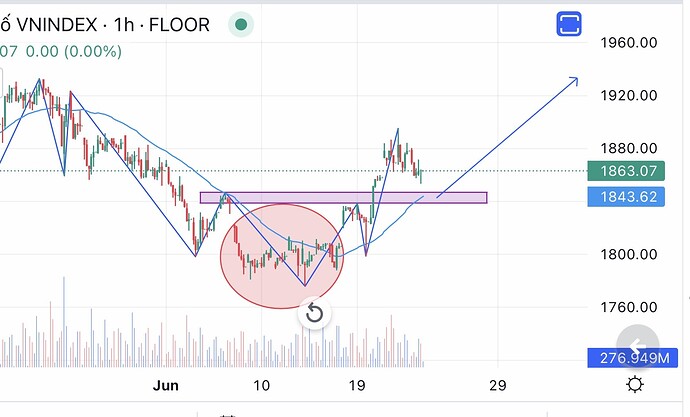This screenshot has height=417, width=690.
Task: Click the scroll-to-latest bar arrow button
Action: coord(637,346)
